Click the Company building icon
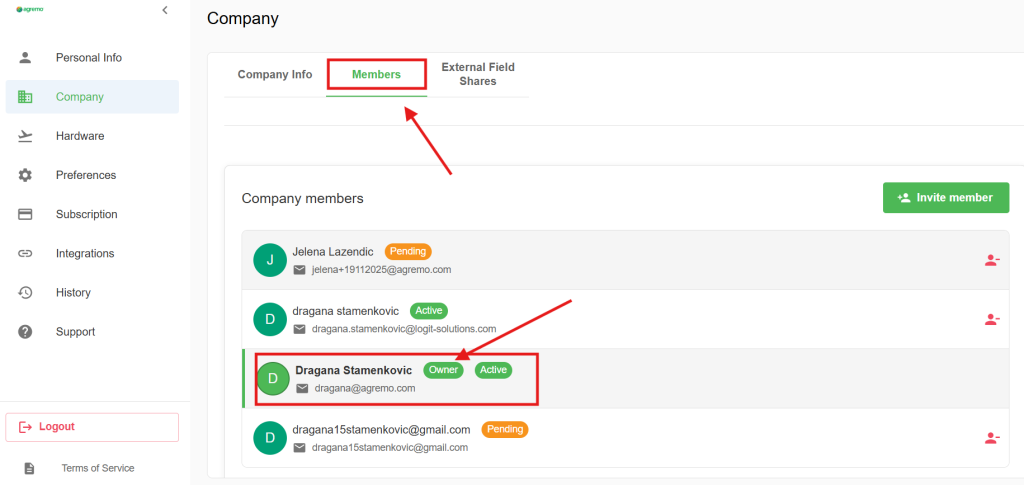 26,97
